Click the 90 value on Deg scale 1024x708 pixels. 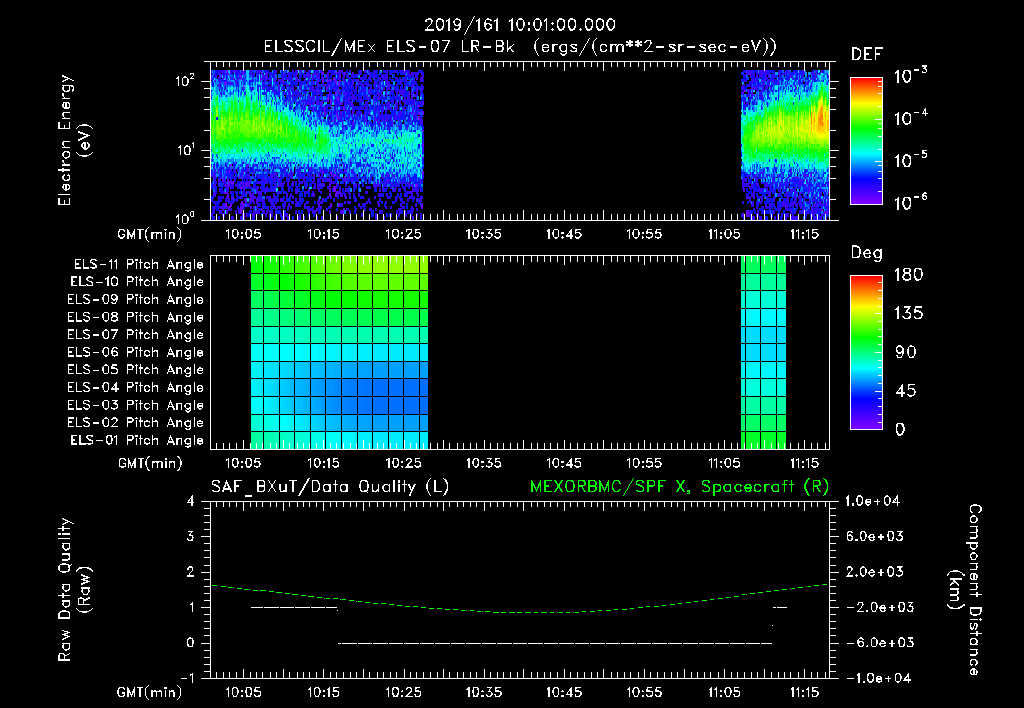coord(906,353)
